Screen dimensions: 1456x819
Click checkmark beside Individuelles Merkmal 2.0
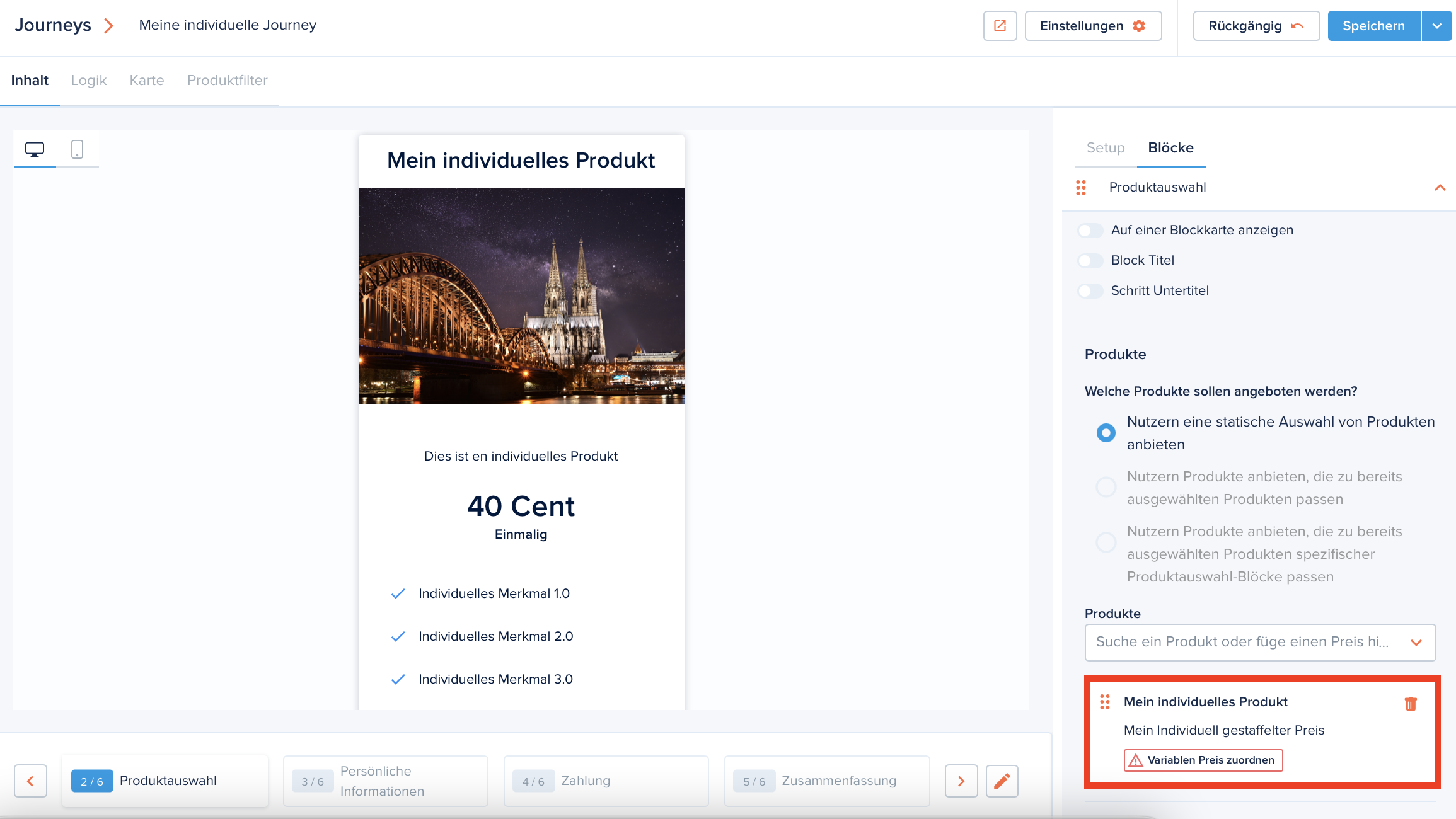coord(398,637)
